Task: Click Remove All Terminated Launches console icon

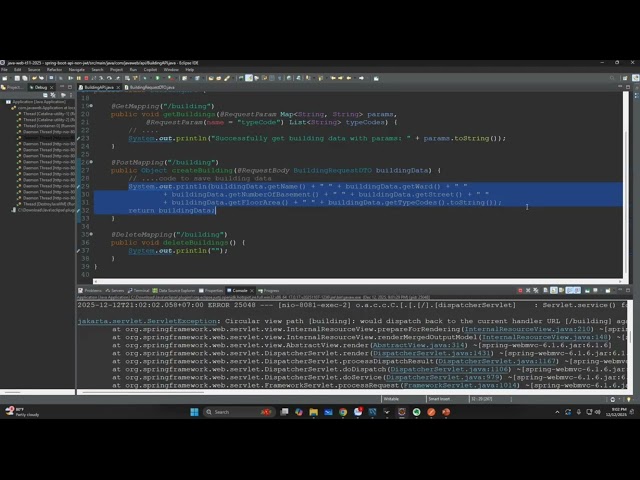Action: (x=536, y=290)
